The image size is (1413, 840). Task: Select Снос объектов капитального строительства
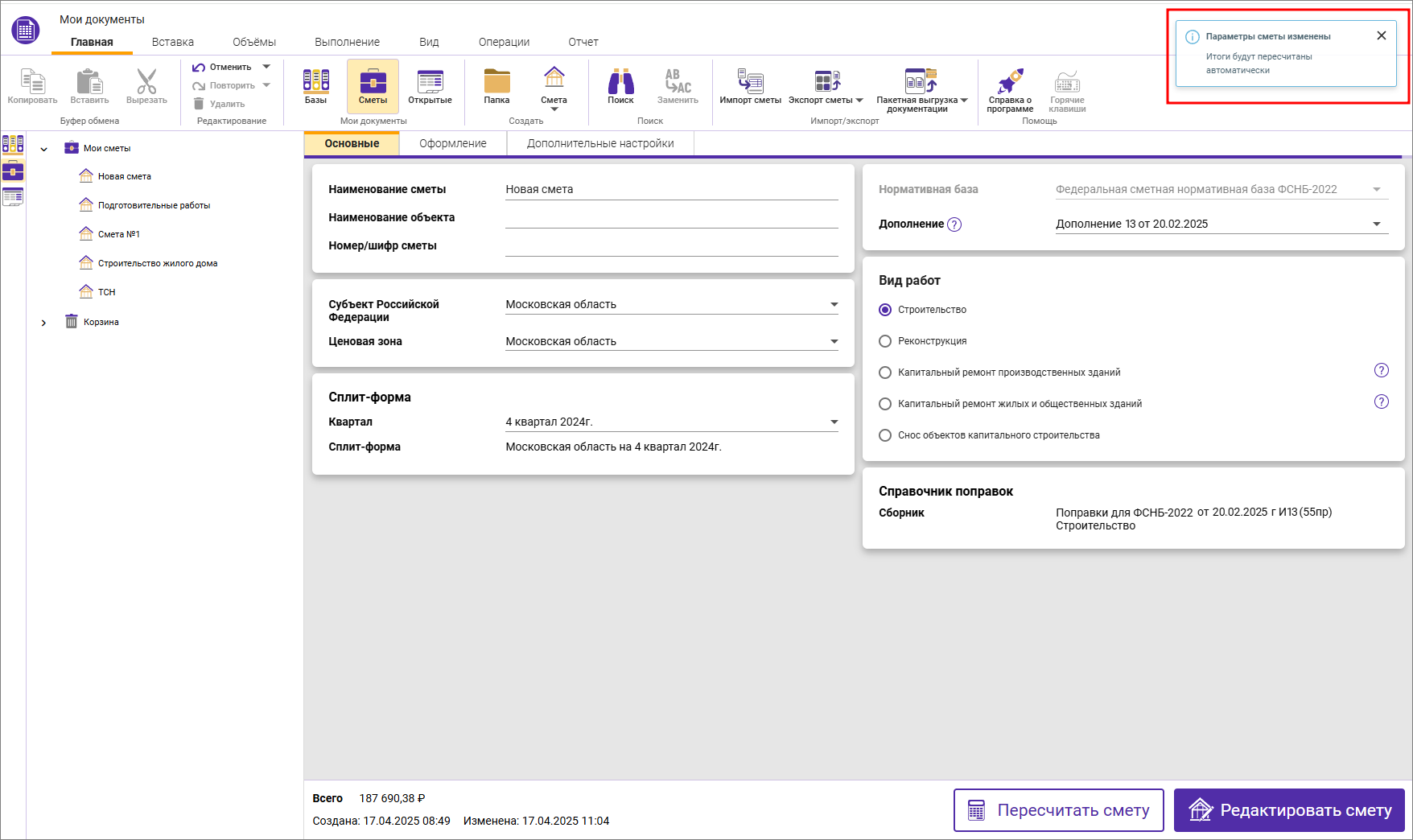tap(885, 435)
